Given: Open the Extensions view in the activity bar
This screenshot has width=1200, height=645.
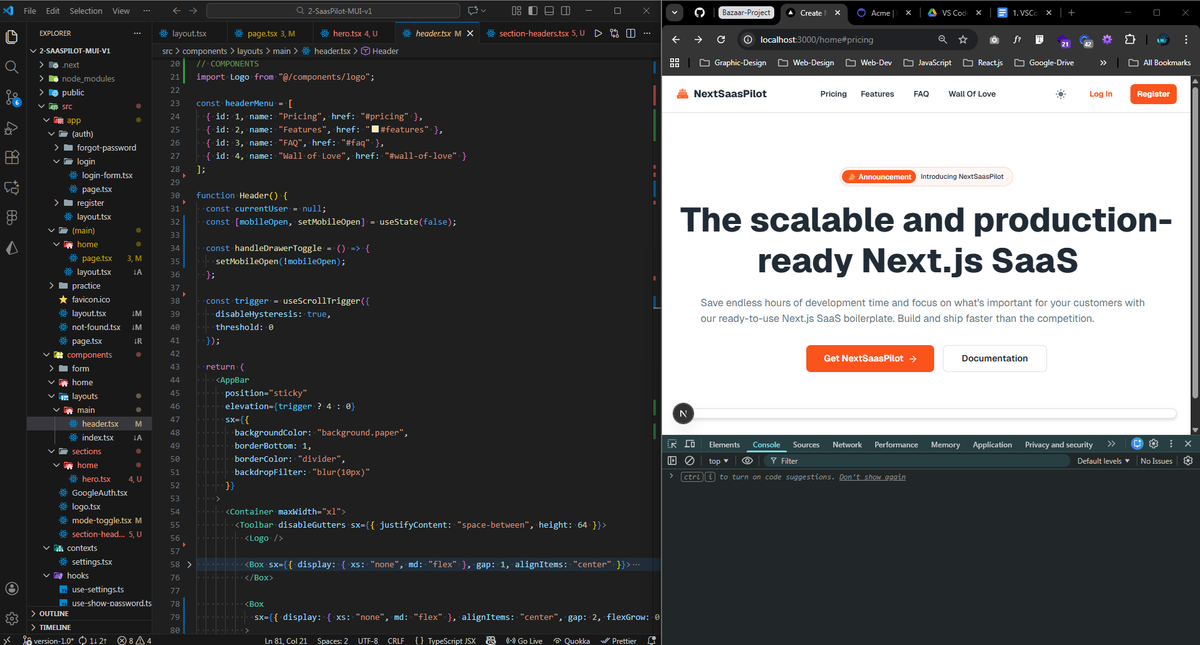Looking at the screenshot, I should (x=11, y=155).
